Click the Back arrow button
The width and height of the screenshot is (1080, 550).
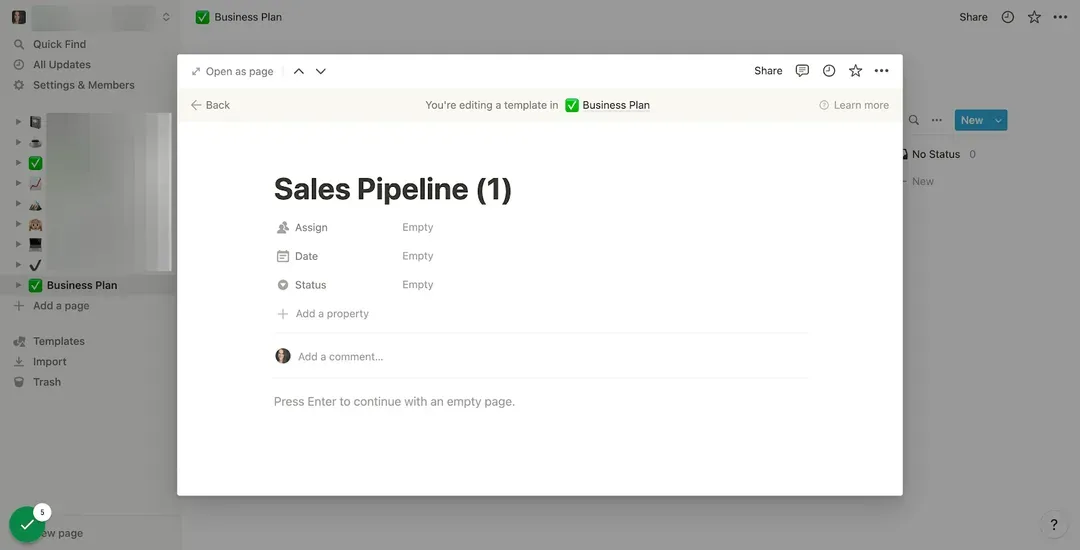210,105
